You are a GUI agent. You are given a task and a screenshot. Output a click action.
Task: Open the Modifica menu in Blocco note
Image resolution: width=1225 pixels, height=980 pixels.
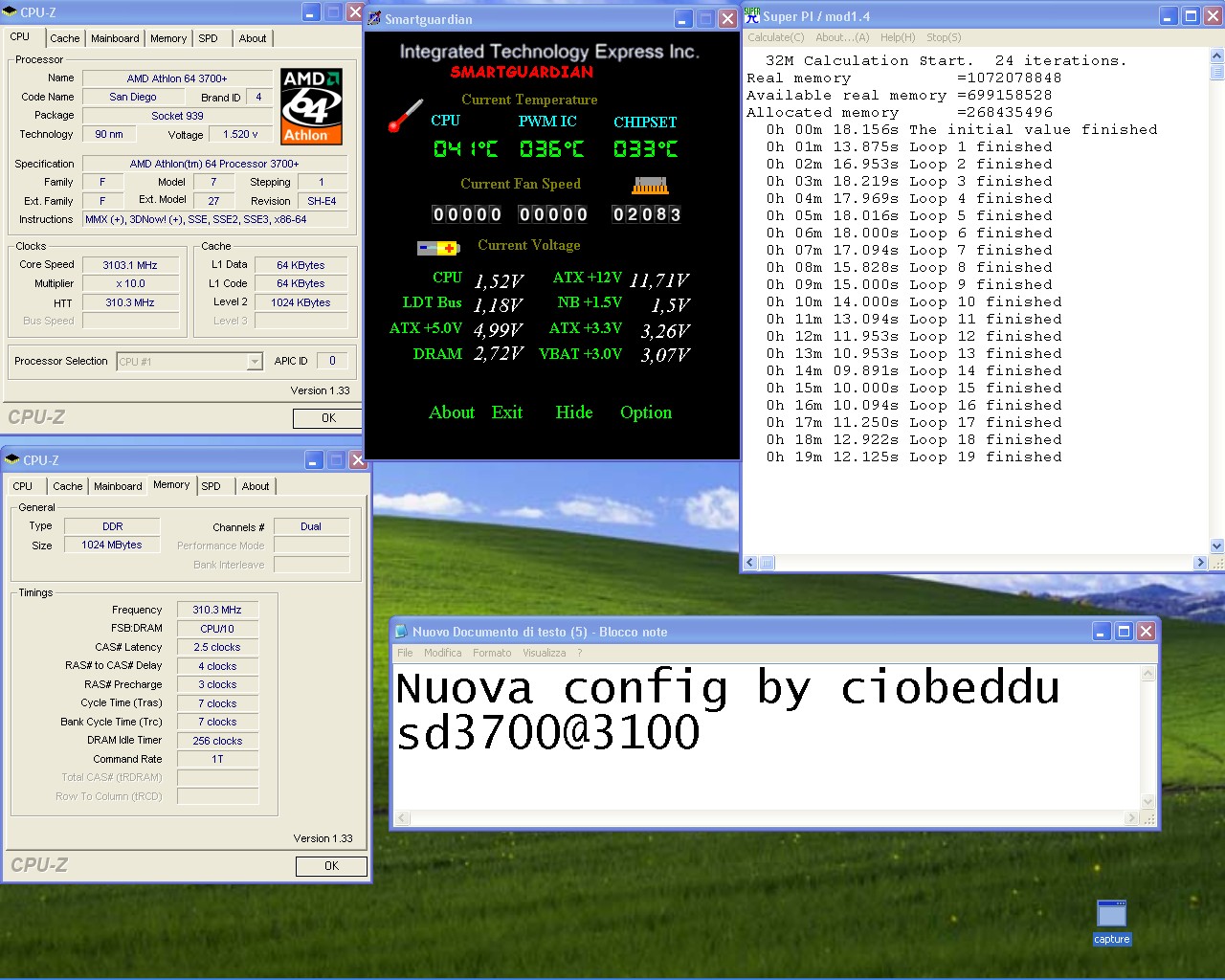(442, 653)
